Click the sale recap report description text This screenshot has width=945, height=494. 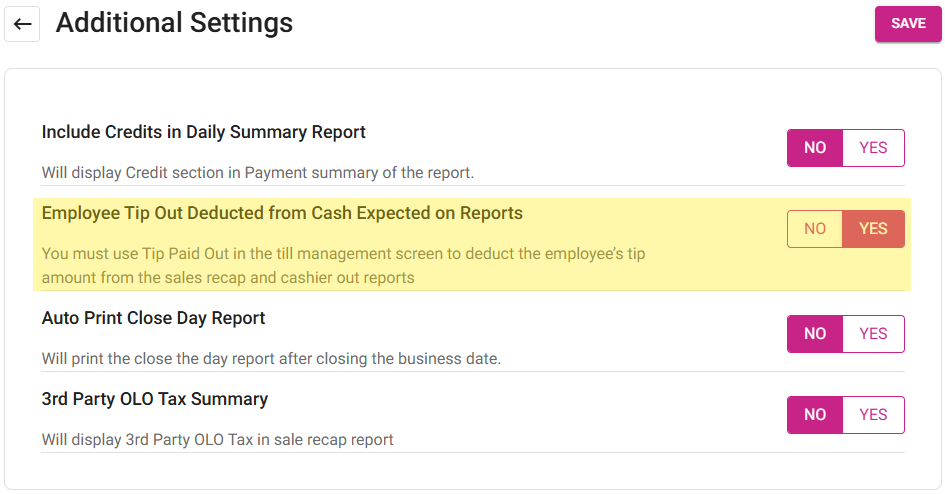218,440
